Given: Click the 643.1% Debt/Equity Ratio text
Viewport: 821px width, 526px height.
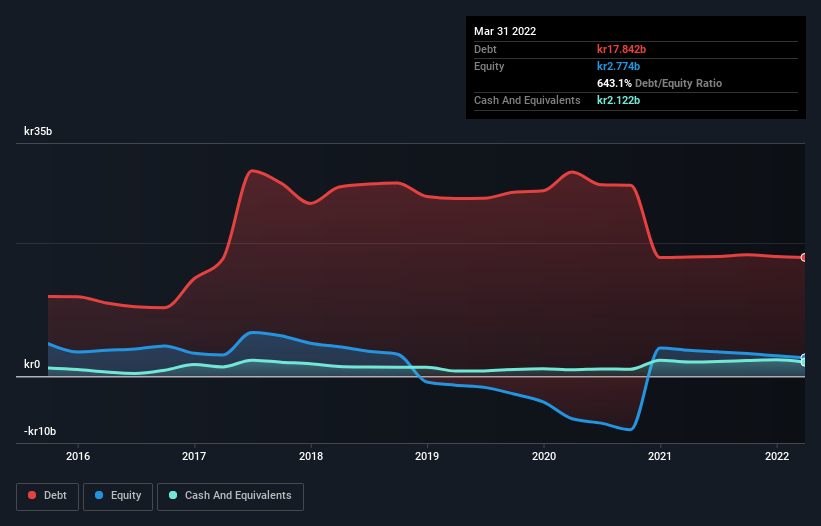Looking at the screenshot, I should tap(659, 83).
